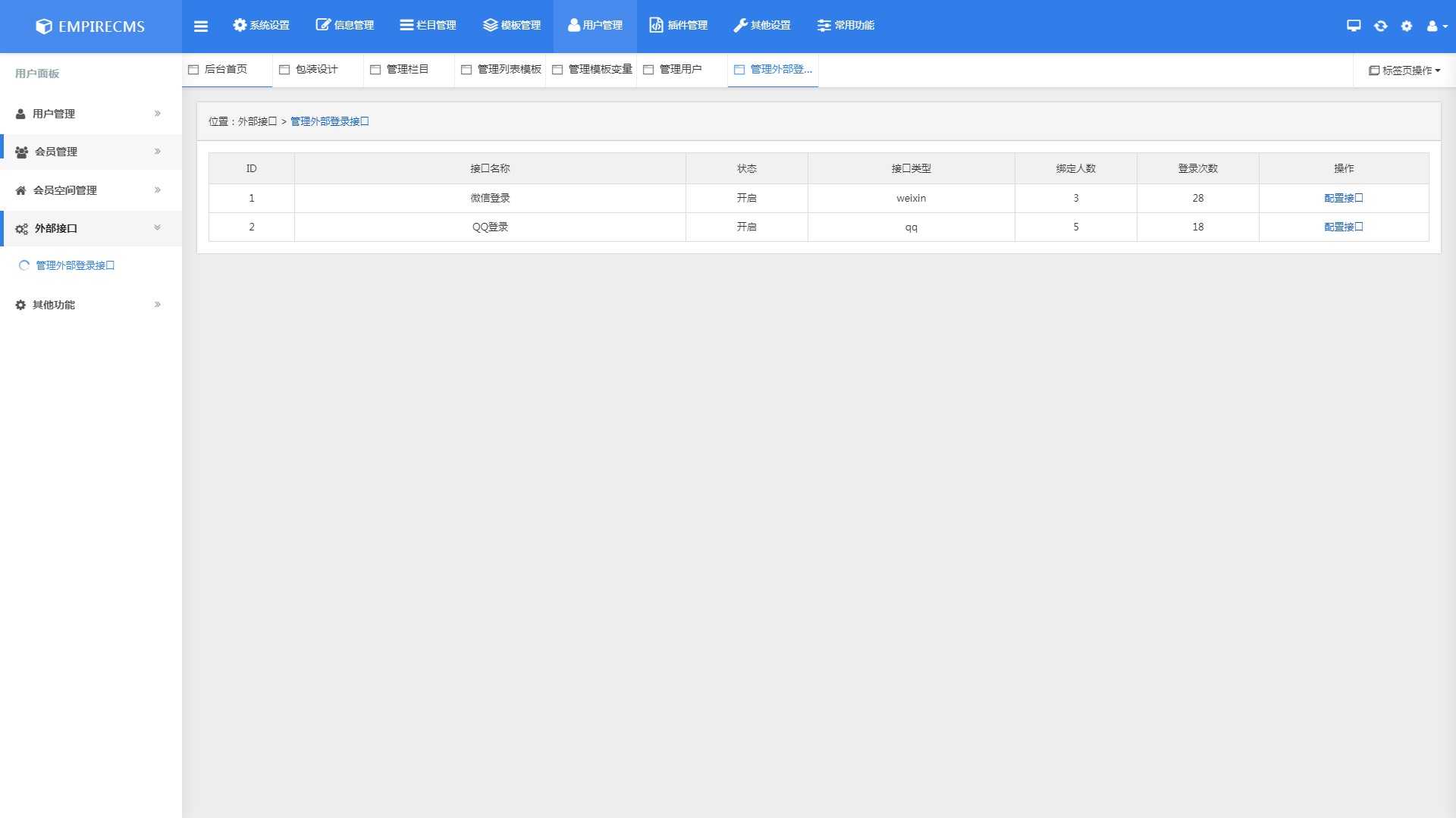Switch to the 后台首页 tab

pos(226,70)
